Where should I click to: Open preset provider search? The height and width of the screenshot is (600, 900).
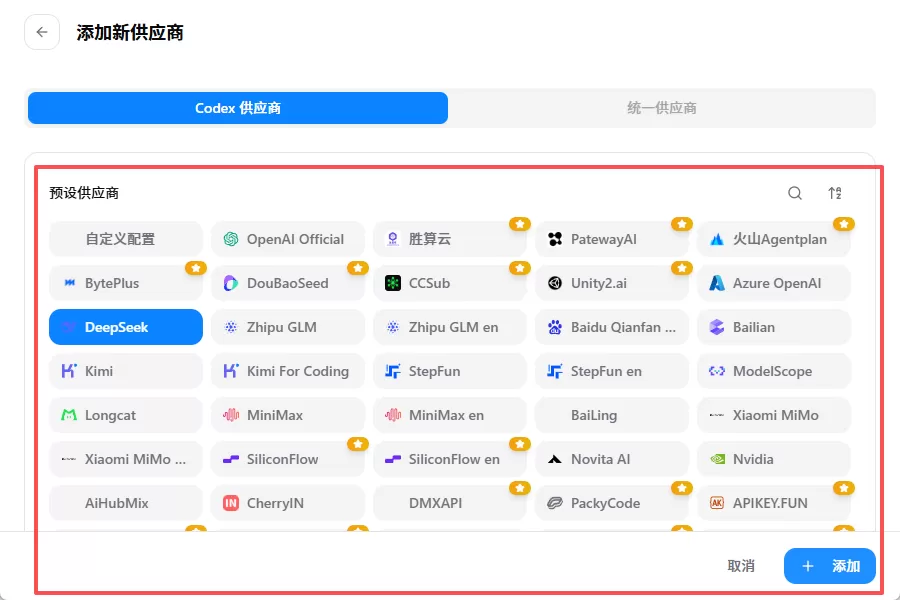(x=794, y=193)
